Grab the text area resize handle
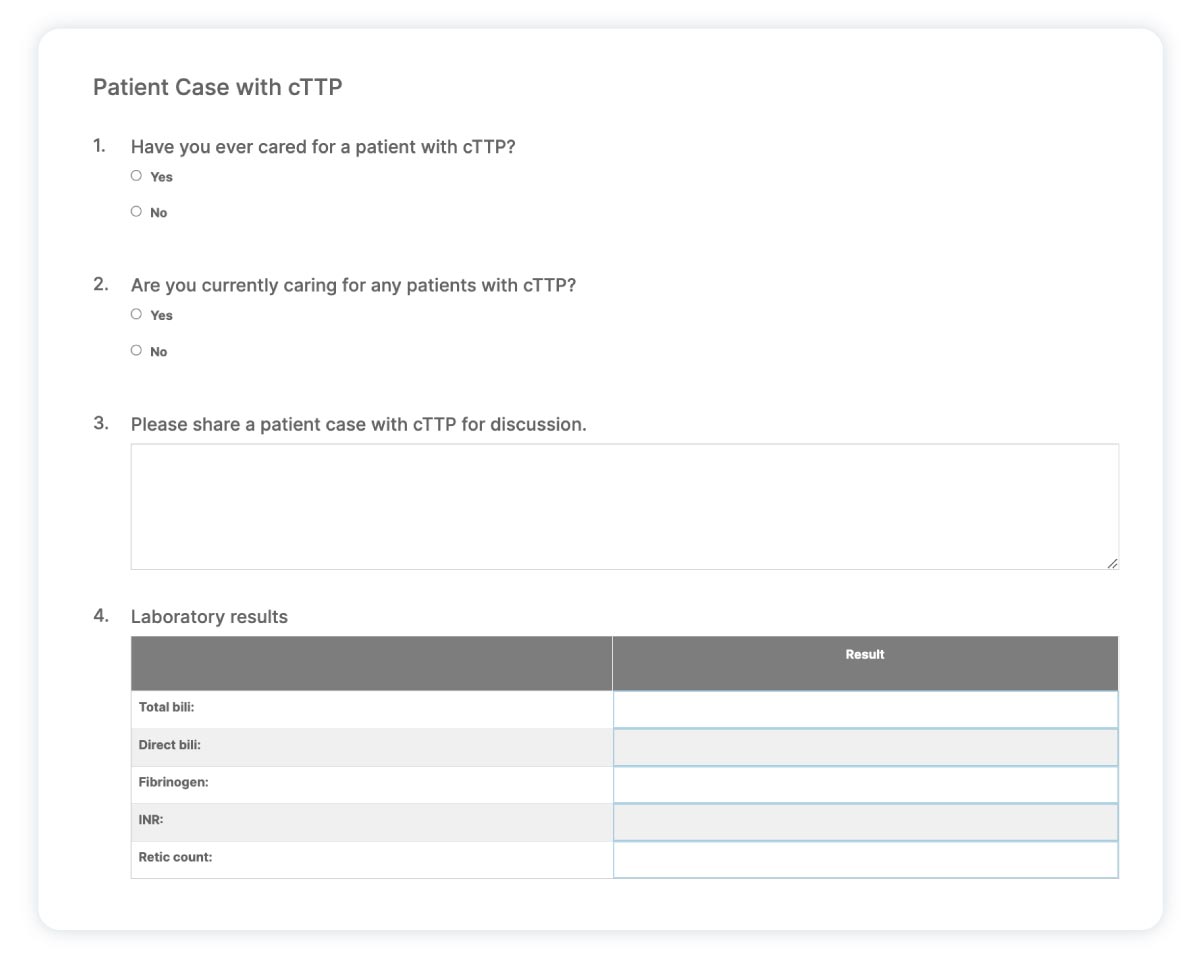The height and width of the screenshot is (971, 1200). [1112, 564]
